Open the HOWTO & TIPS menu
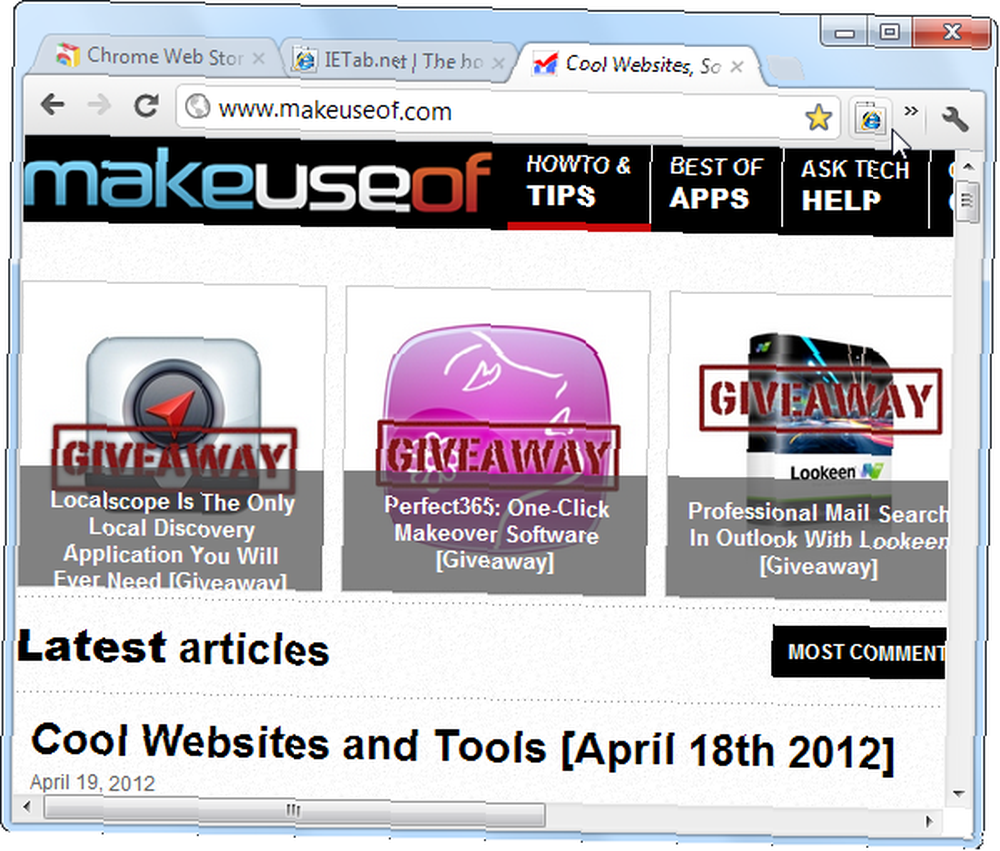 (578, 183)
